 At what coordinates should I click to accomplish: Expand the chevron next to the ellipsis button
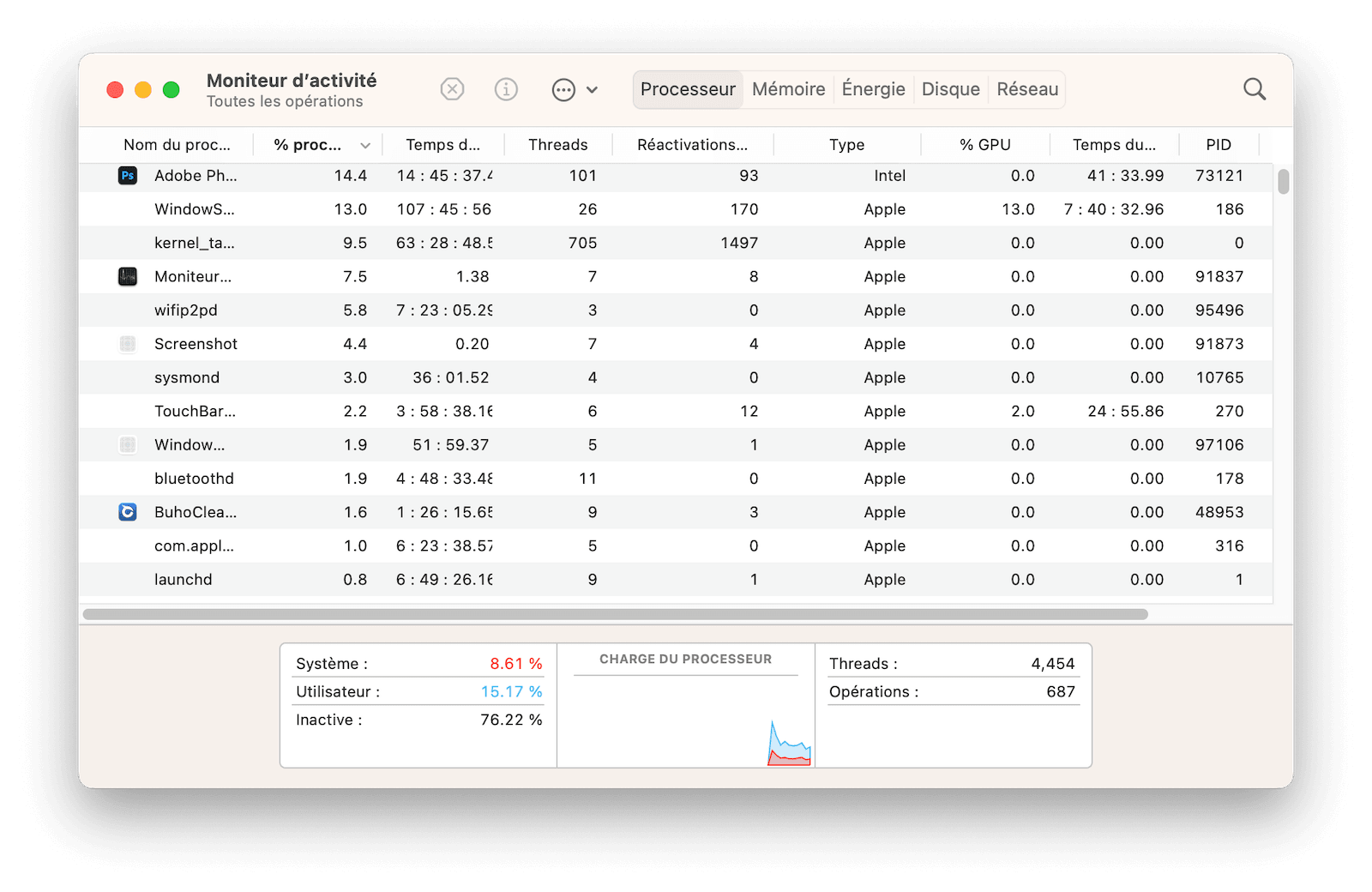[x=592, y=89]
